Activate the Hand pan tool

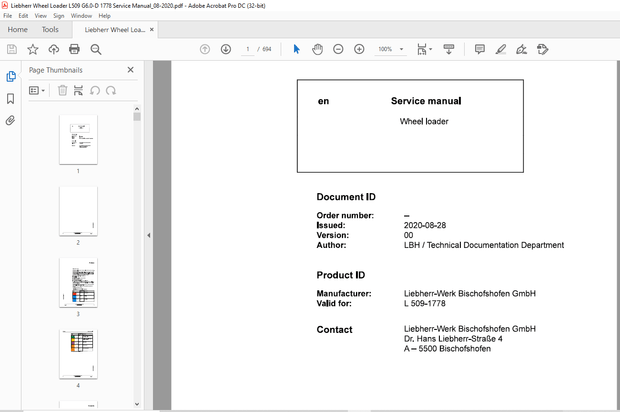click(x=318, y=49)
